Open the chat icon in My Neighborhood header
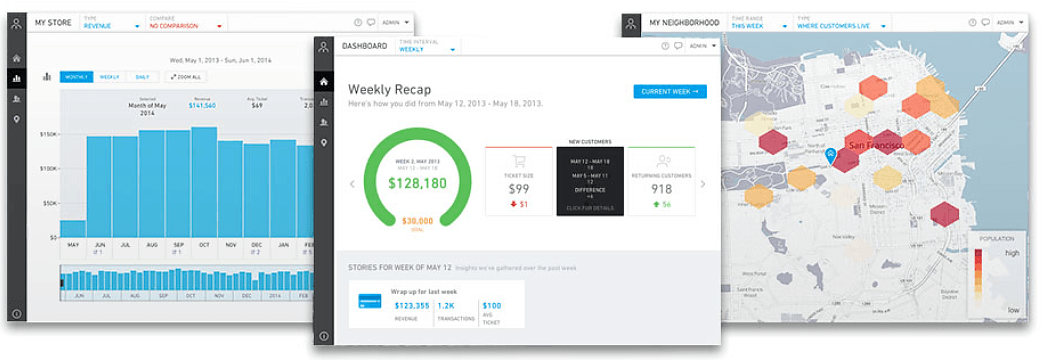The image size is (1043, 360). tap(985, 23)
